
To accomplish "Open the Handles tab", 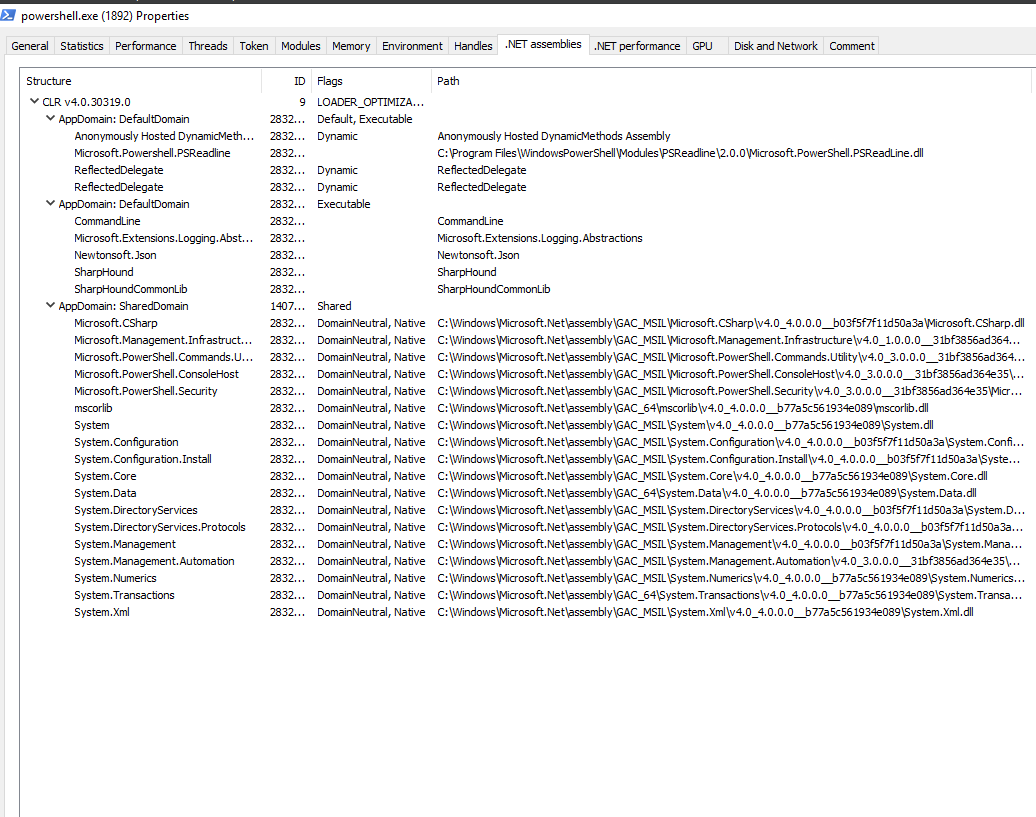I will point(472,45).
